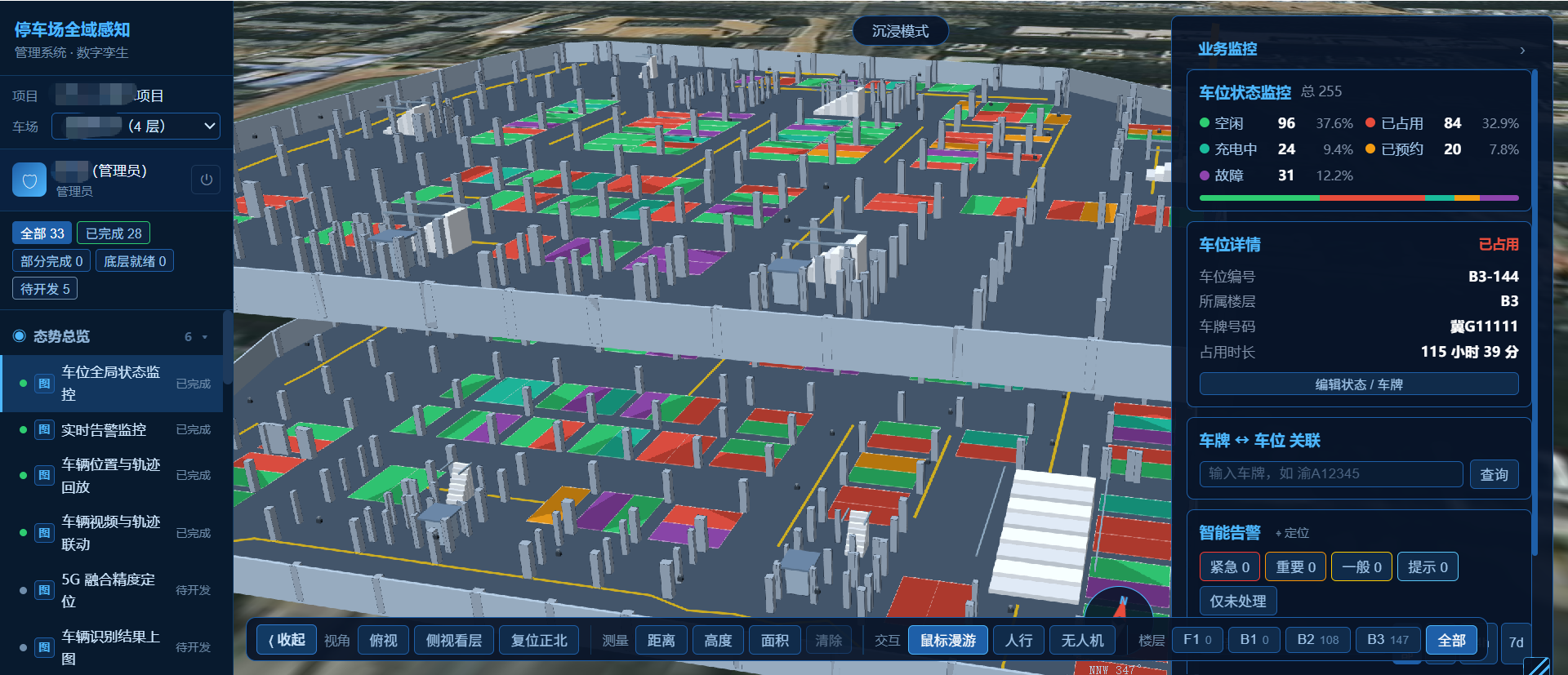Collapse the 态势总览 section arrow
1568x675 pixels.
(x=205, y=337)
